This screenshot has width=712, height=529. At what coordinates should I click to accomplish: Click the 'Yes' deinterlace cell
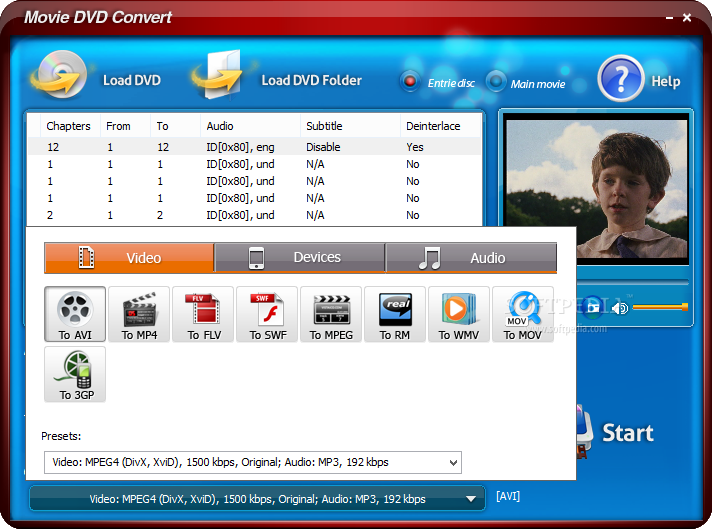(415, 147)
